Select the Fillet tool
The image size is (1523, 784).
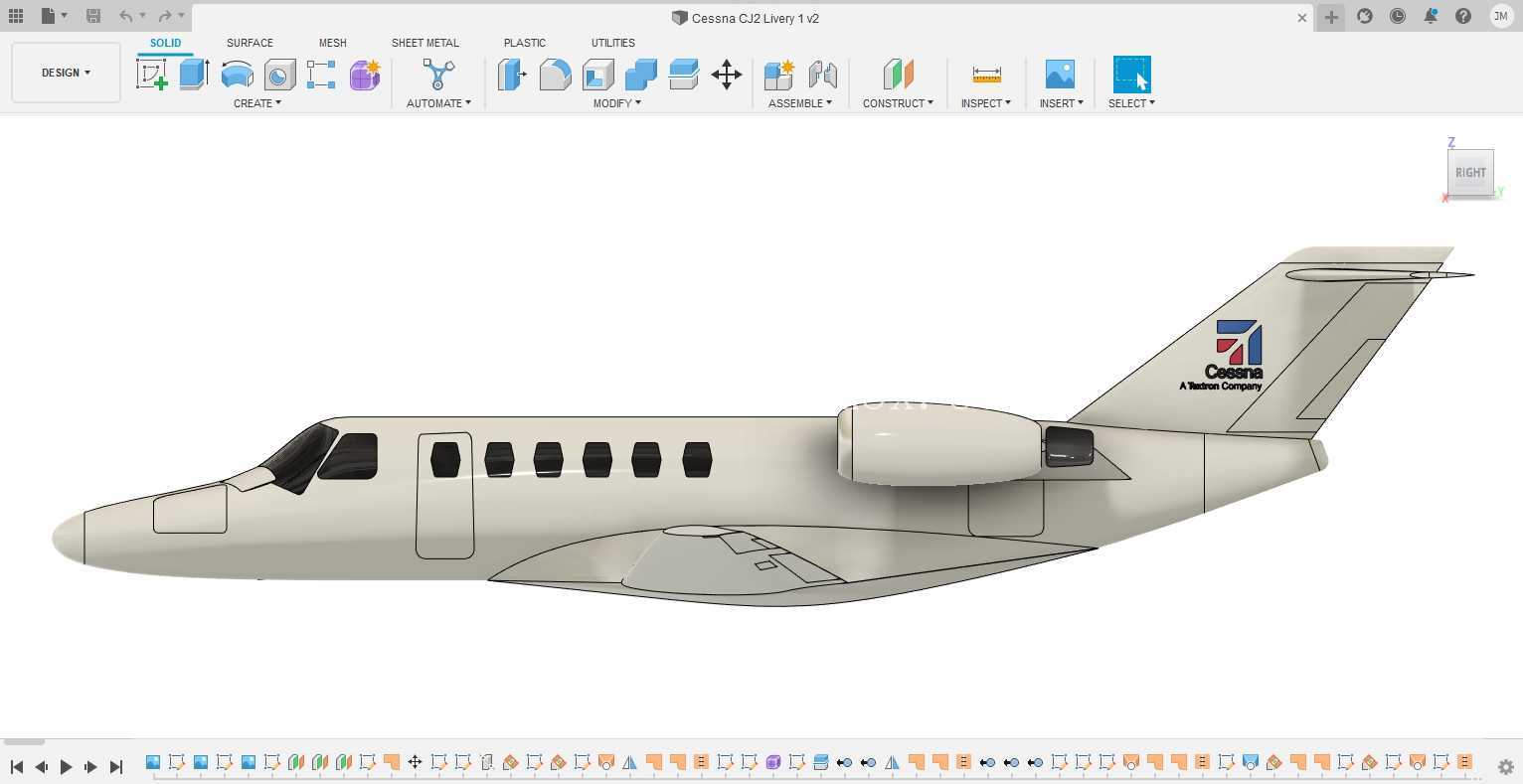pyautogui.click(x=555, y=75)
